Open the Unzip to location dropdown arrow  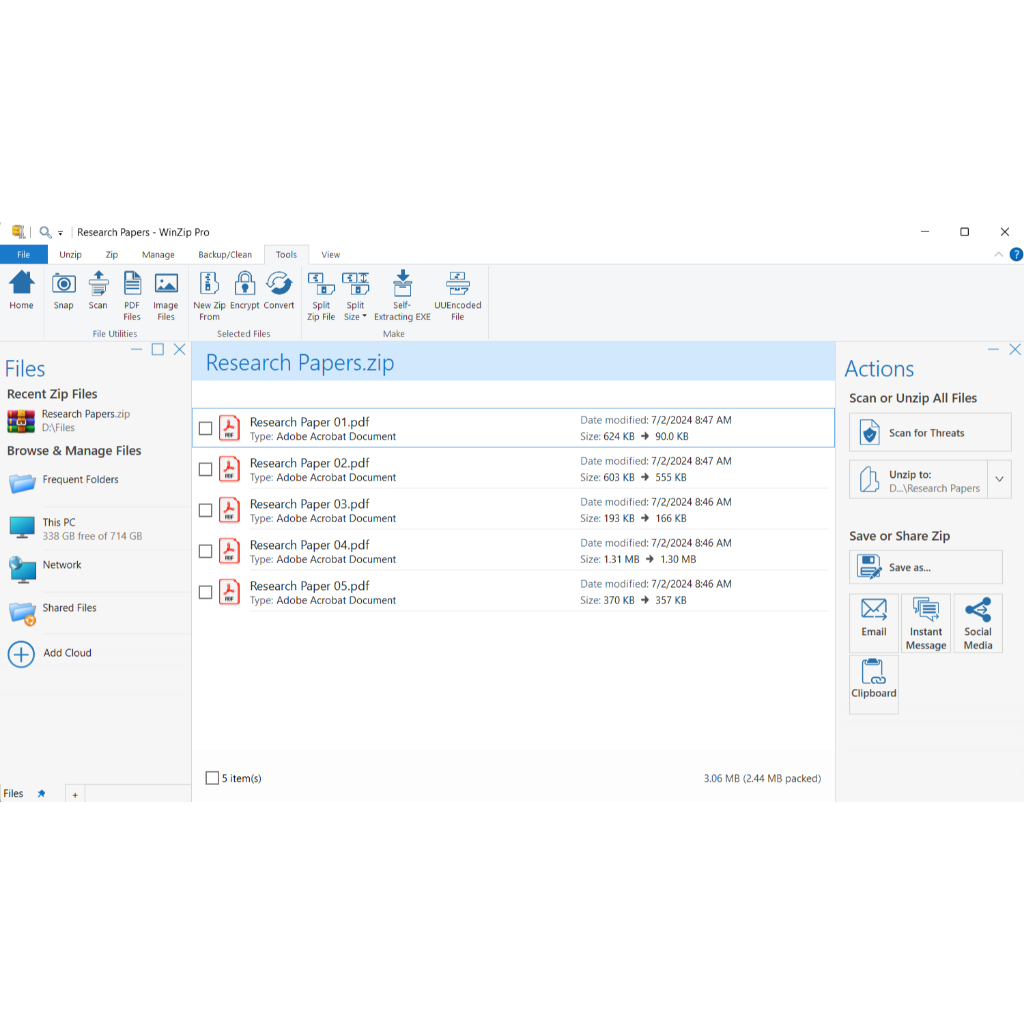[999, 480]
